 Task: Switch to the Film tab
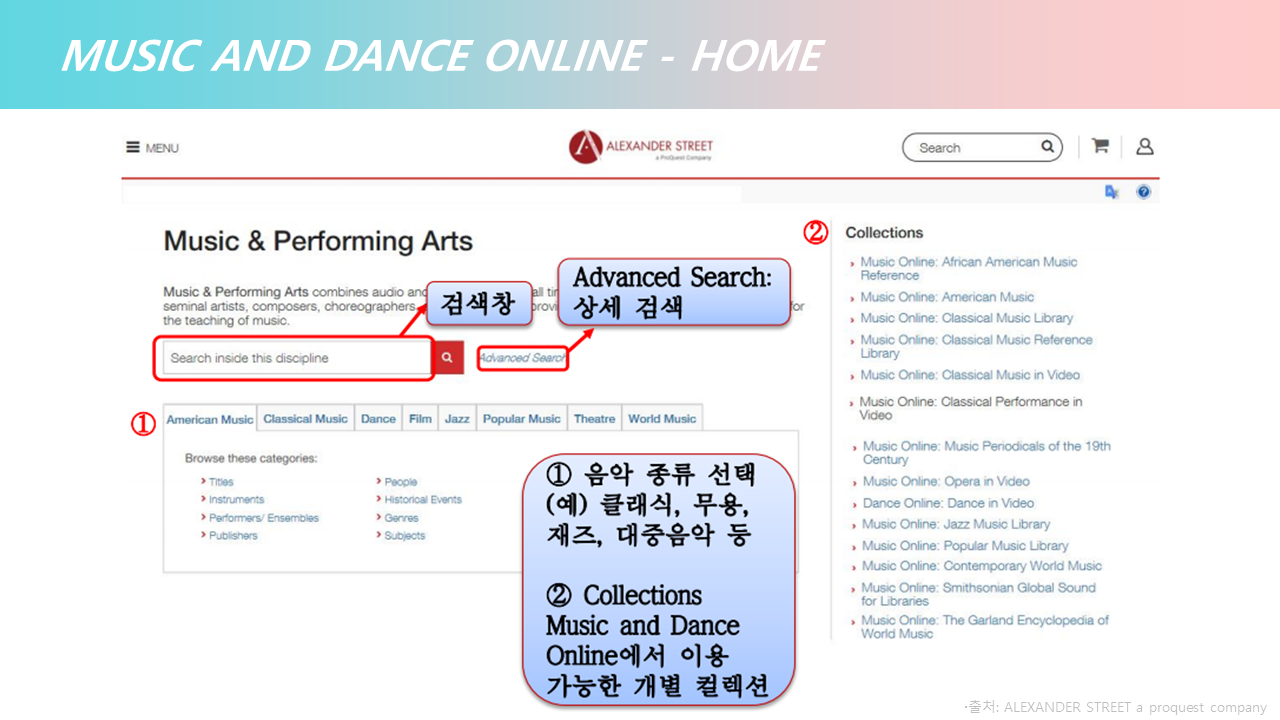[420, 419]
